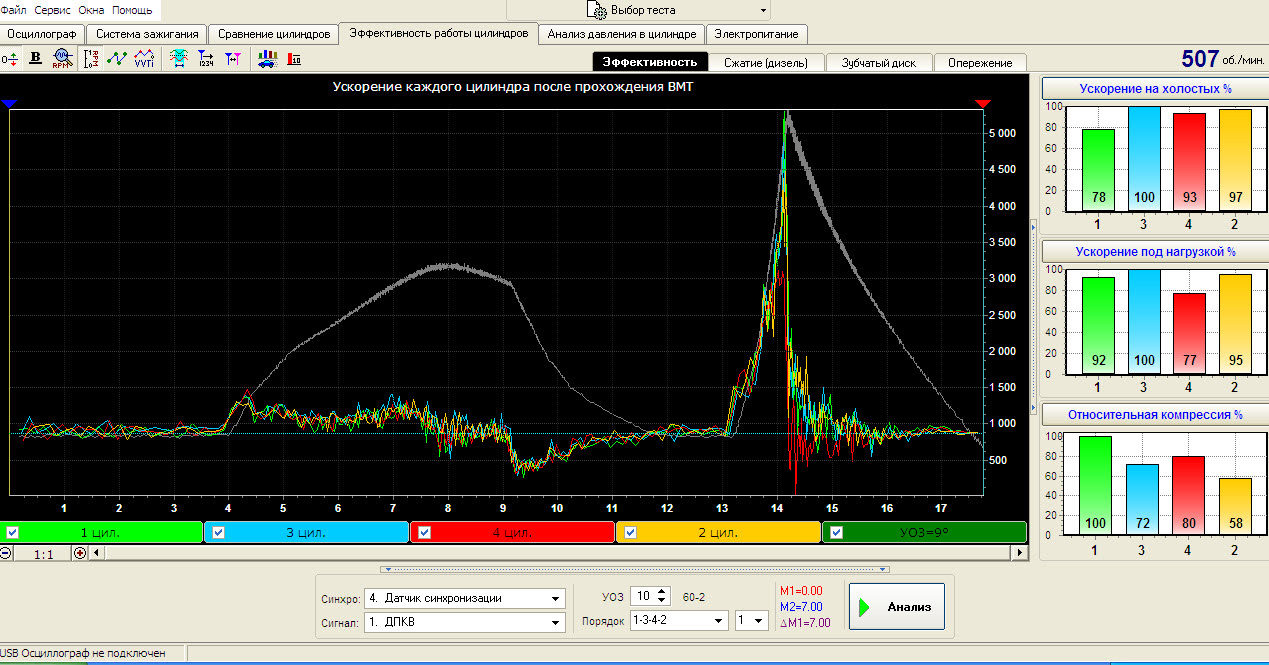Click the bold underlined B toolbar icon
Image resolution: width=1269 pixels, height=665 pixels.
click(36, 58)
